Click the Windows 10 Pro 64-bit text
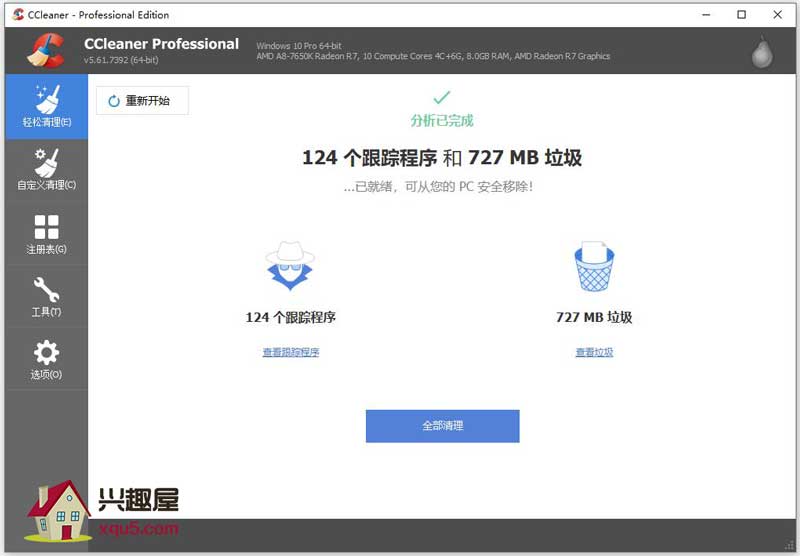This screenshot has height=556, width=800. 299,45
